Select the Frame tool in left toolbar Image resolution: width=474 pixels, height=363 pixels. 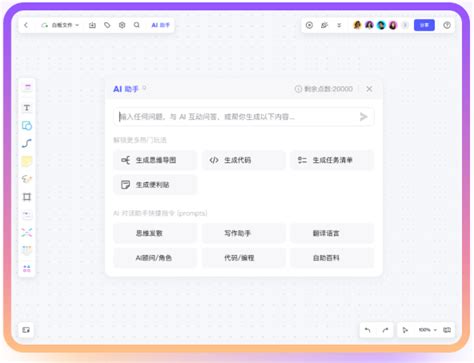pyautogui.click(x=27, y=197)
